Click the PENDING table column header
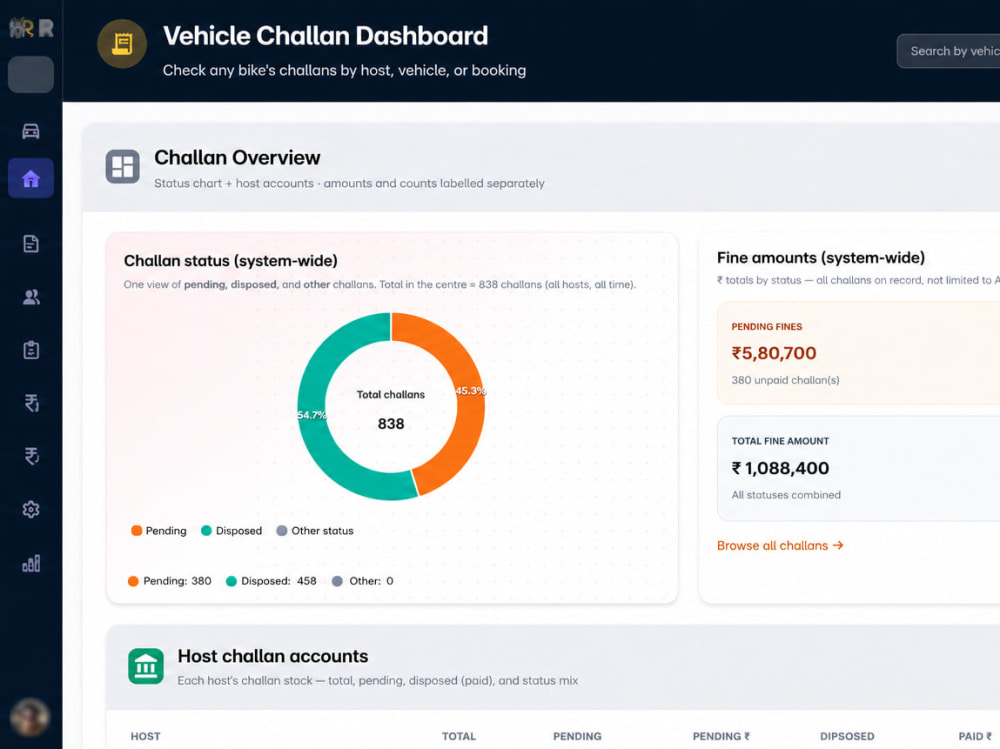Viewport: 1000px width, 749px height. (x=577, y=736)
